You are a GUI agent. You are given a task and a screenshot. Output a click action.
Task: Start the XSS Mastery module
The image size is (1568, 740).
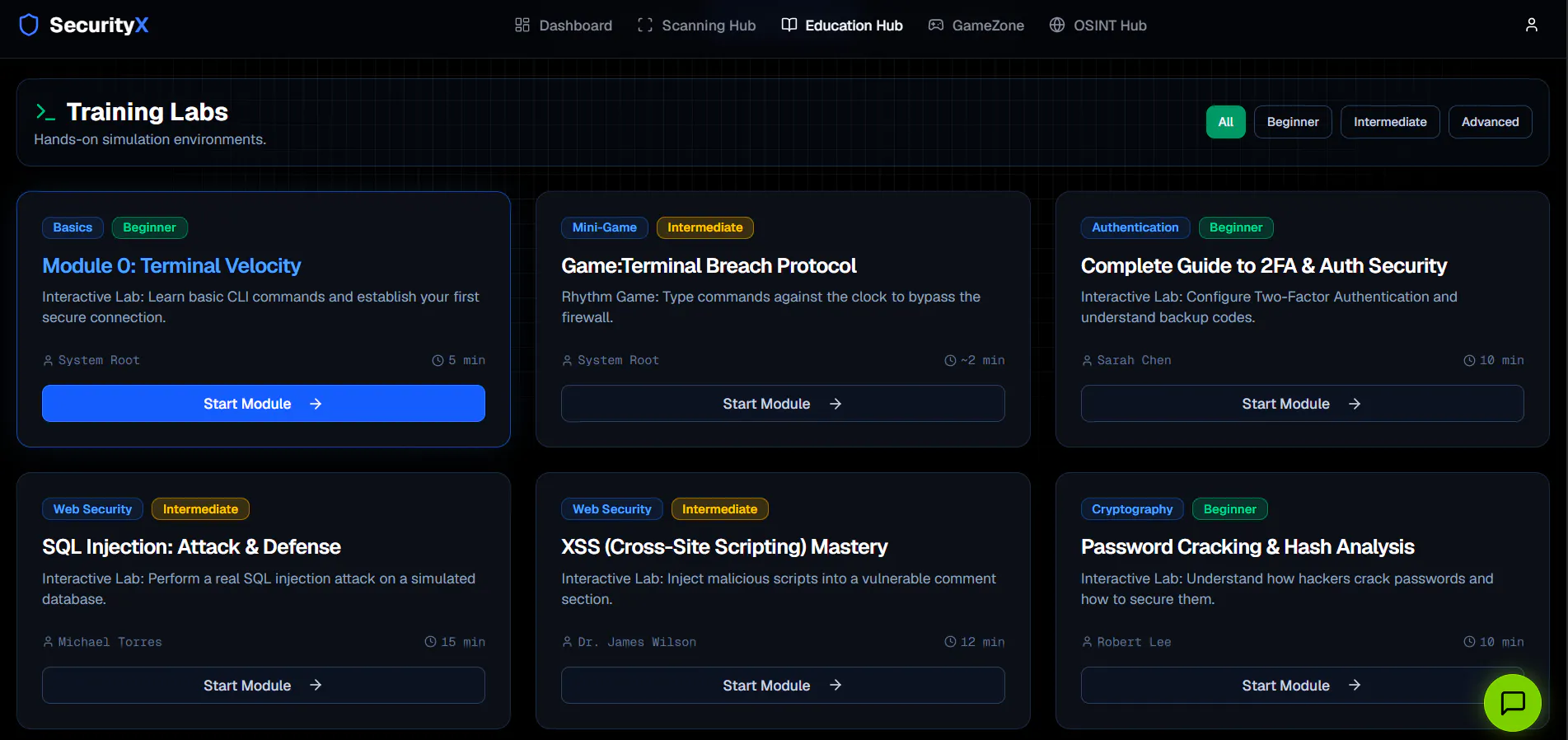tap(783, 685)
